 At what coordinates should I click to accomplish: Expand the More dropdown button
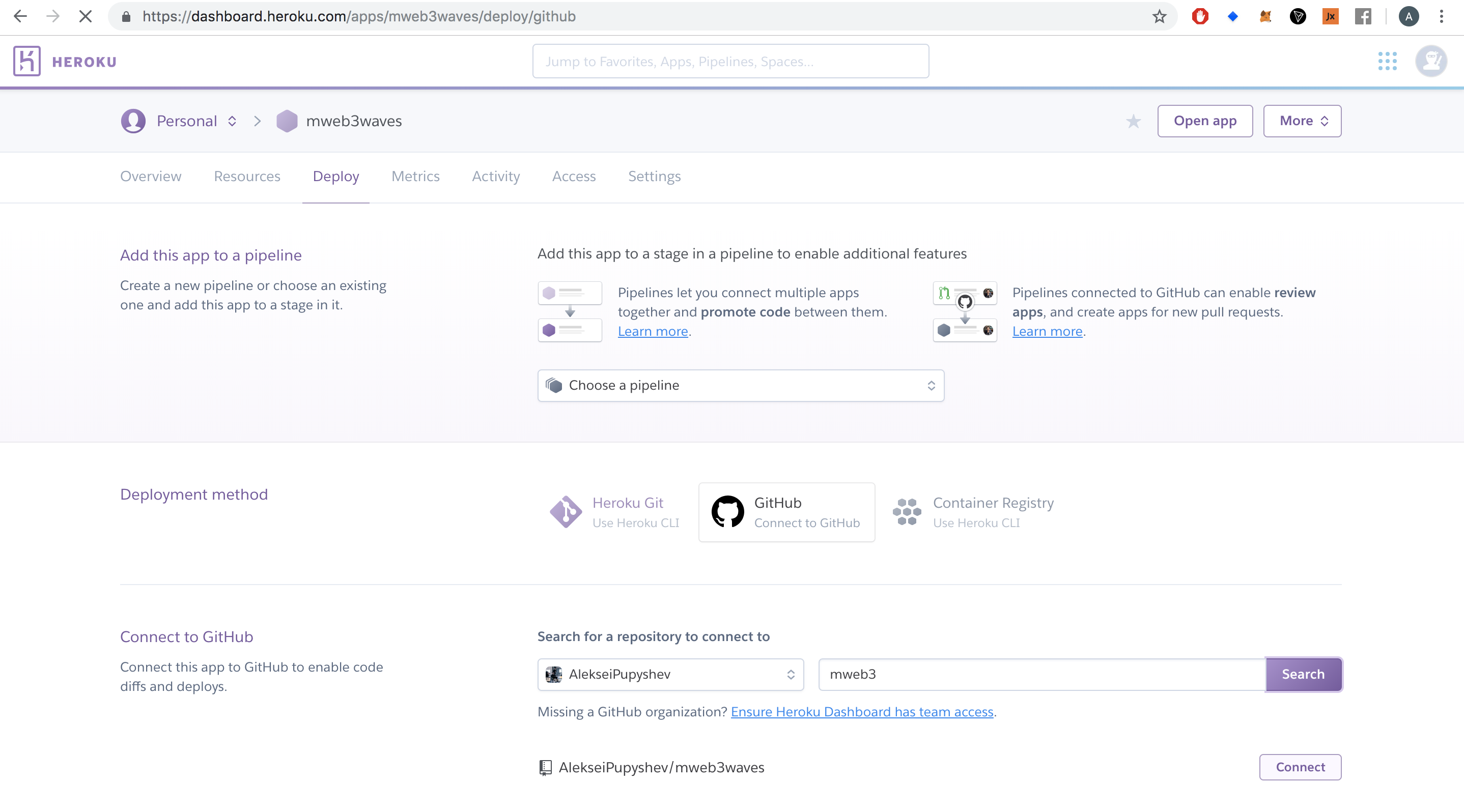coord(1302,121)
